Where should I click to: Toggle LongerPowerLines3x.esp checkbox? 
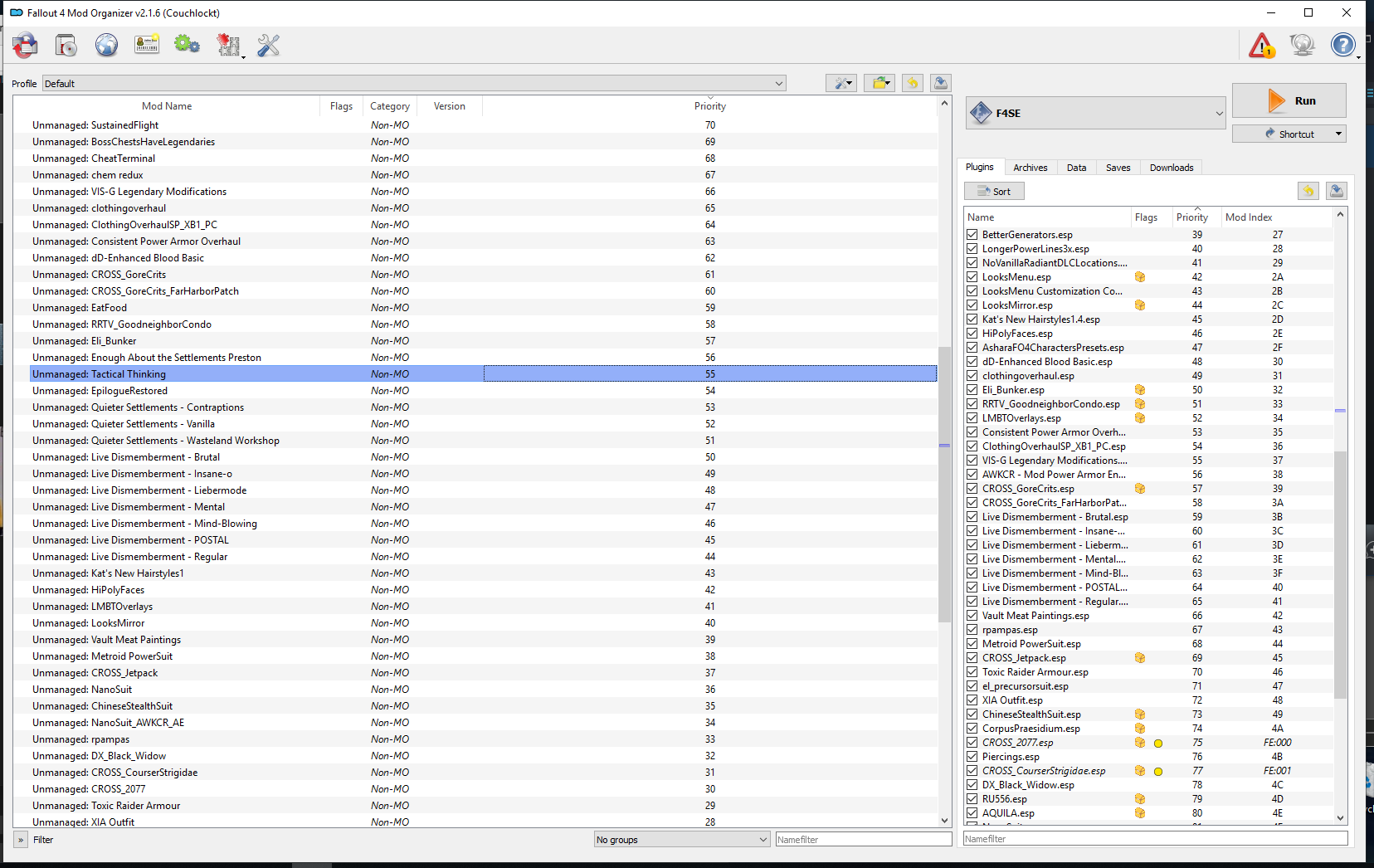tap(972, 249)
